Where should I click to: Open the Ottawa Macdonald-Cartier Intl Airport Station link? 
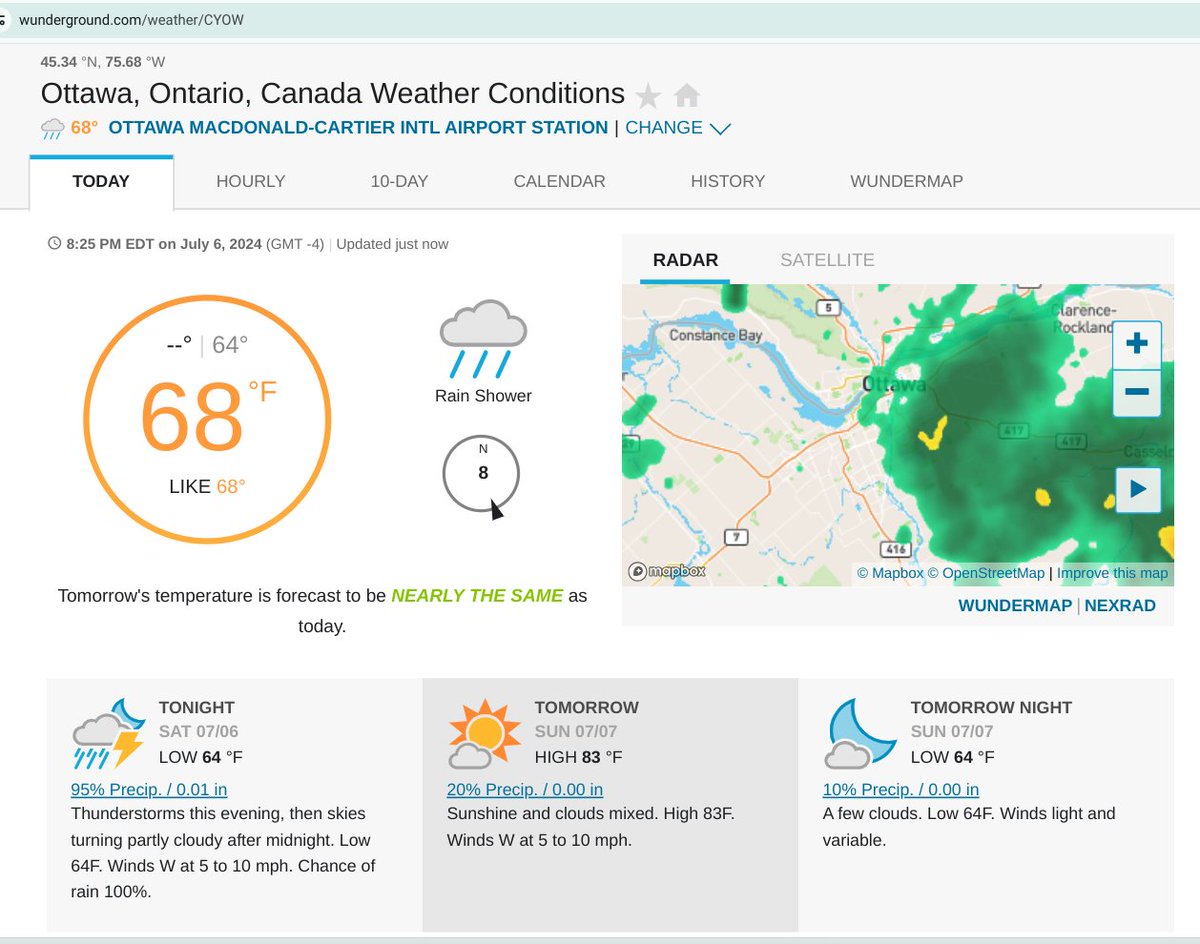coord(358,128)
